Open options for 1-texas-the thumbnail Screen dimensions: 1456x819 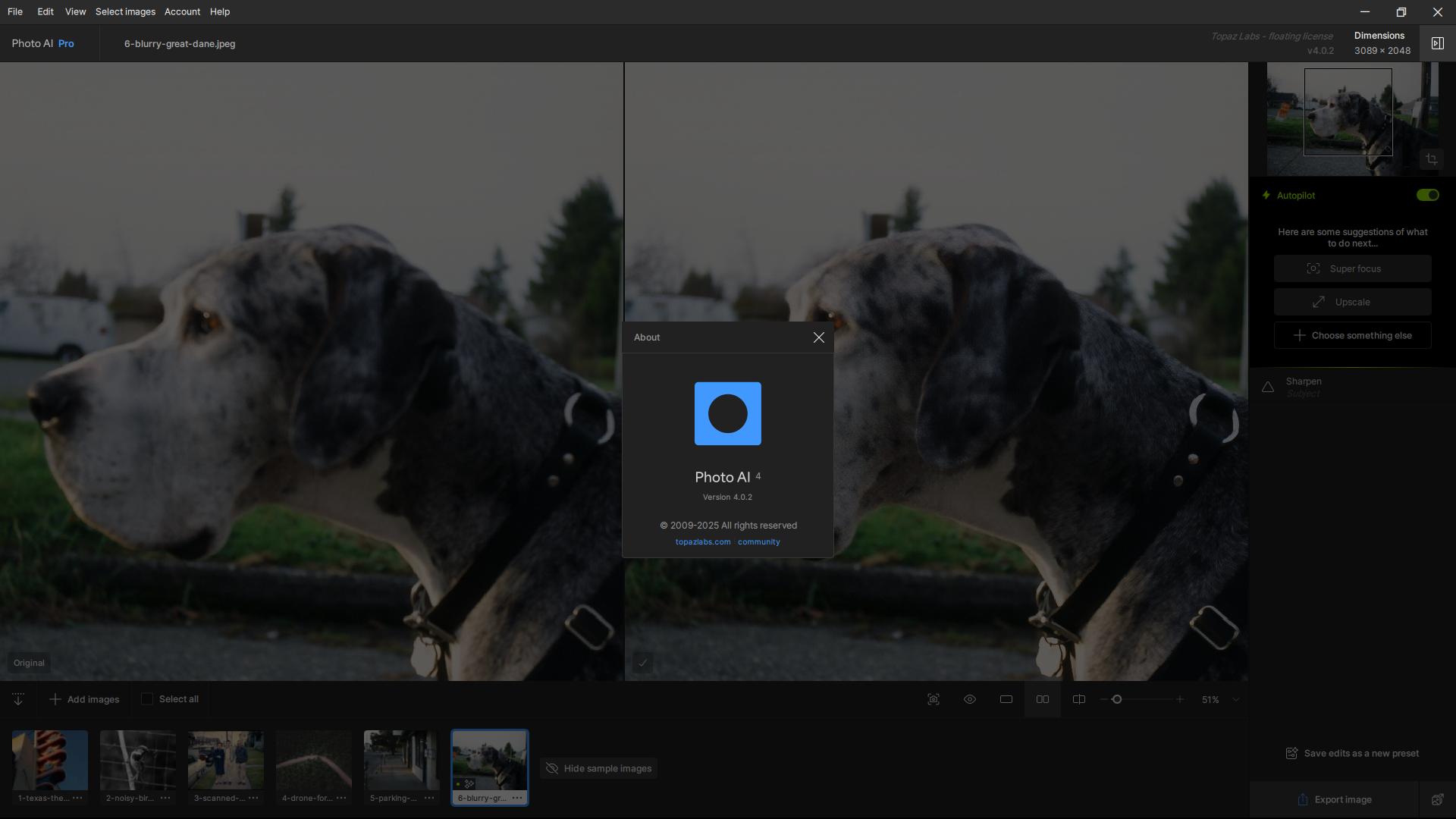(77, 798)
